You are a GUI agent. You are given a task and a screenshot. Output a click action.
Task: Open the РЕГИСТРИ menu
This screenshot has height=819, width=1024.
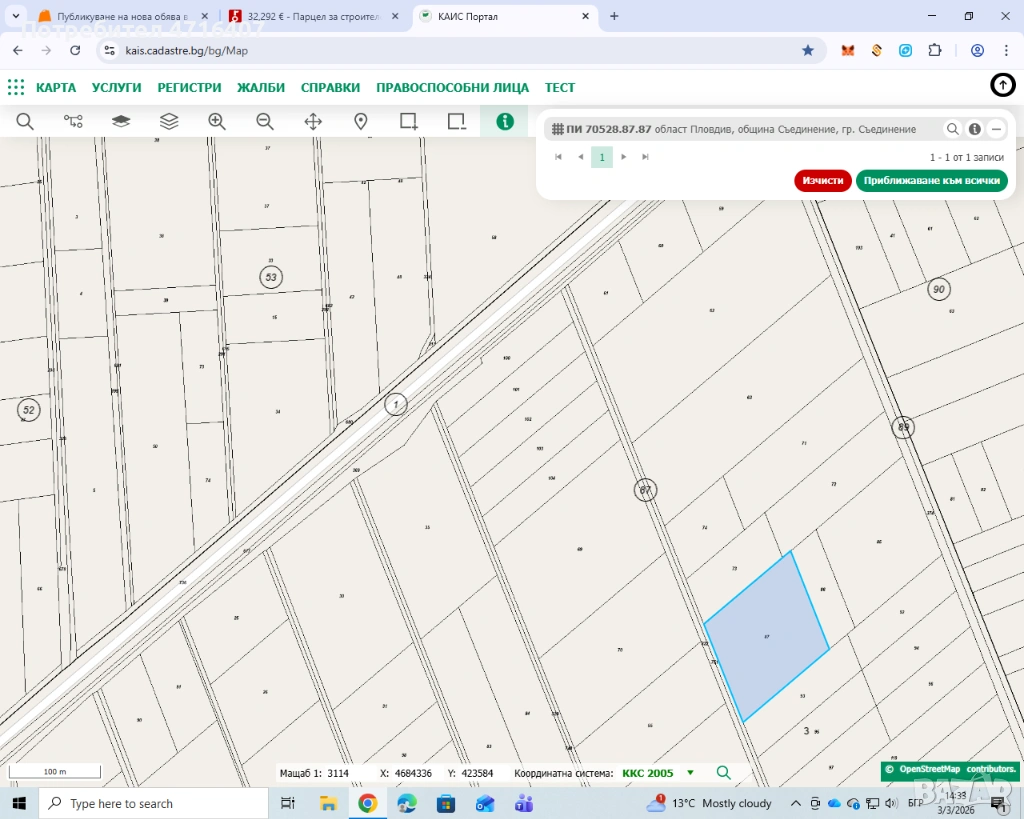(x=189, y=87)
